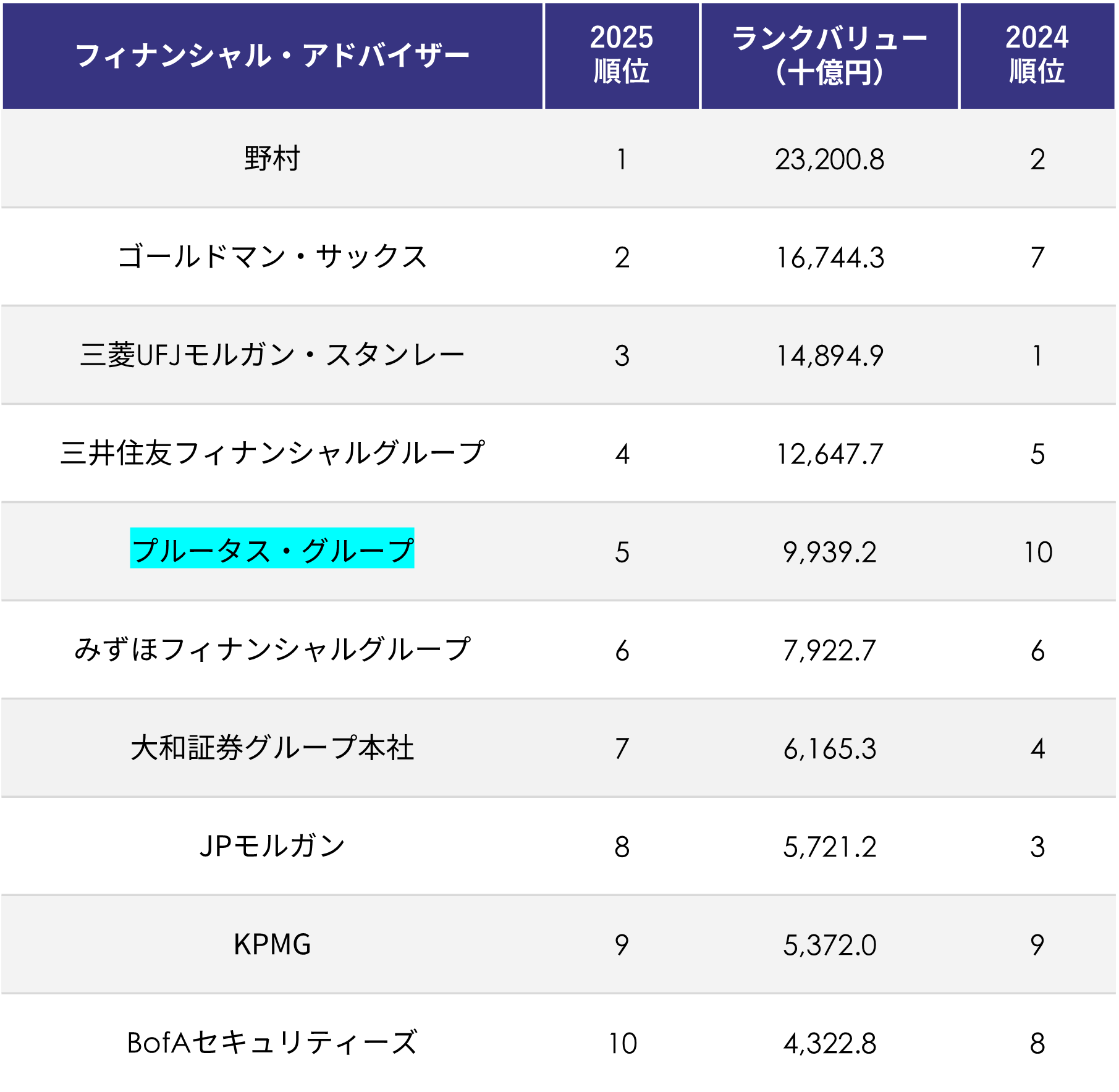Select the JPモルガン advisor cell
This screenshot has height=1092, width=1119.
[272, 847]
